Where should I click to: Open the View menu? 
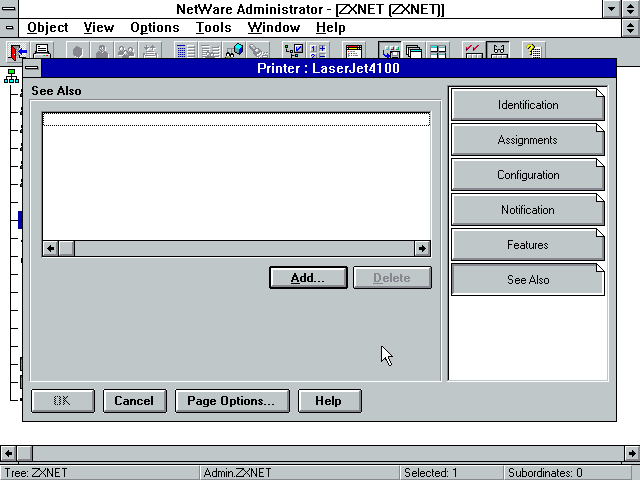click(x=99, y=27)
